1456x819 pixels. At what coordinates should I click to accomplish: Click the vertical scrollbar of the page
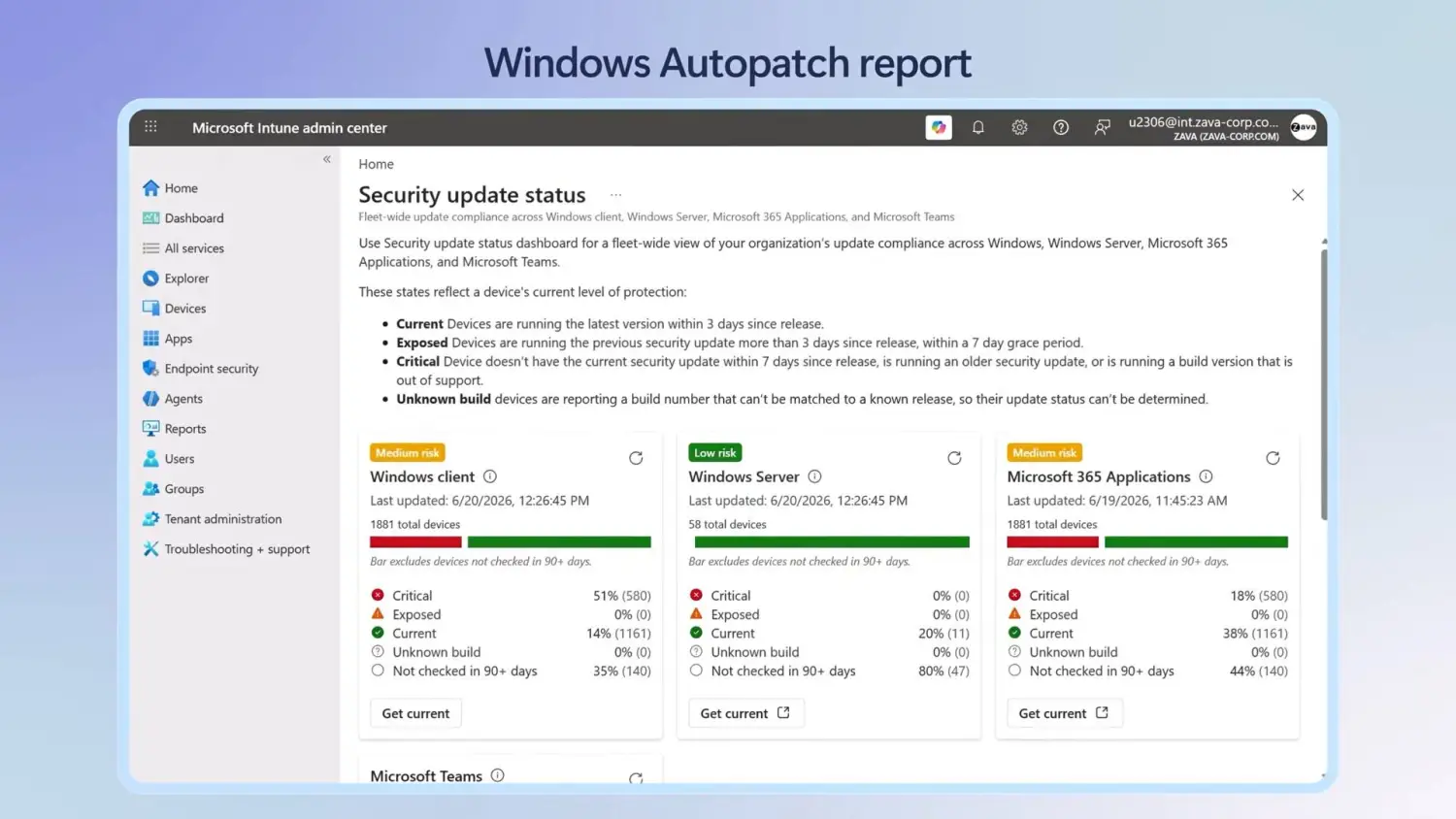point(1324,383)
